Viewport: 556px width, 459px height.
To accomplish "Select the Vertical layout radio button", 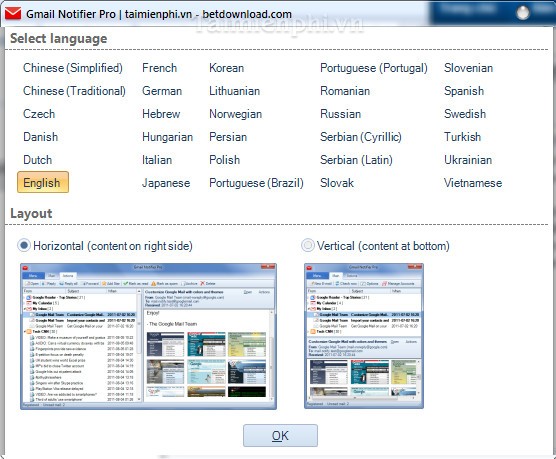I will click(x=307, y=245).
